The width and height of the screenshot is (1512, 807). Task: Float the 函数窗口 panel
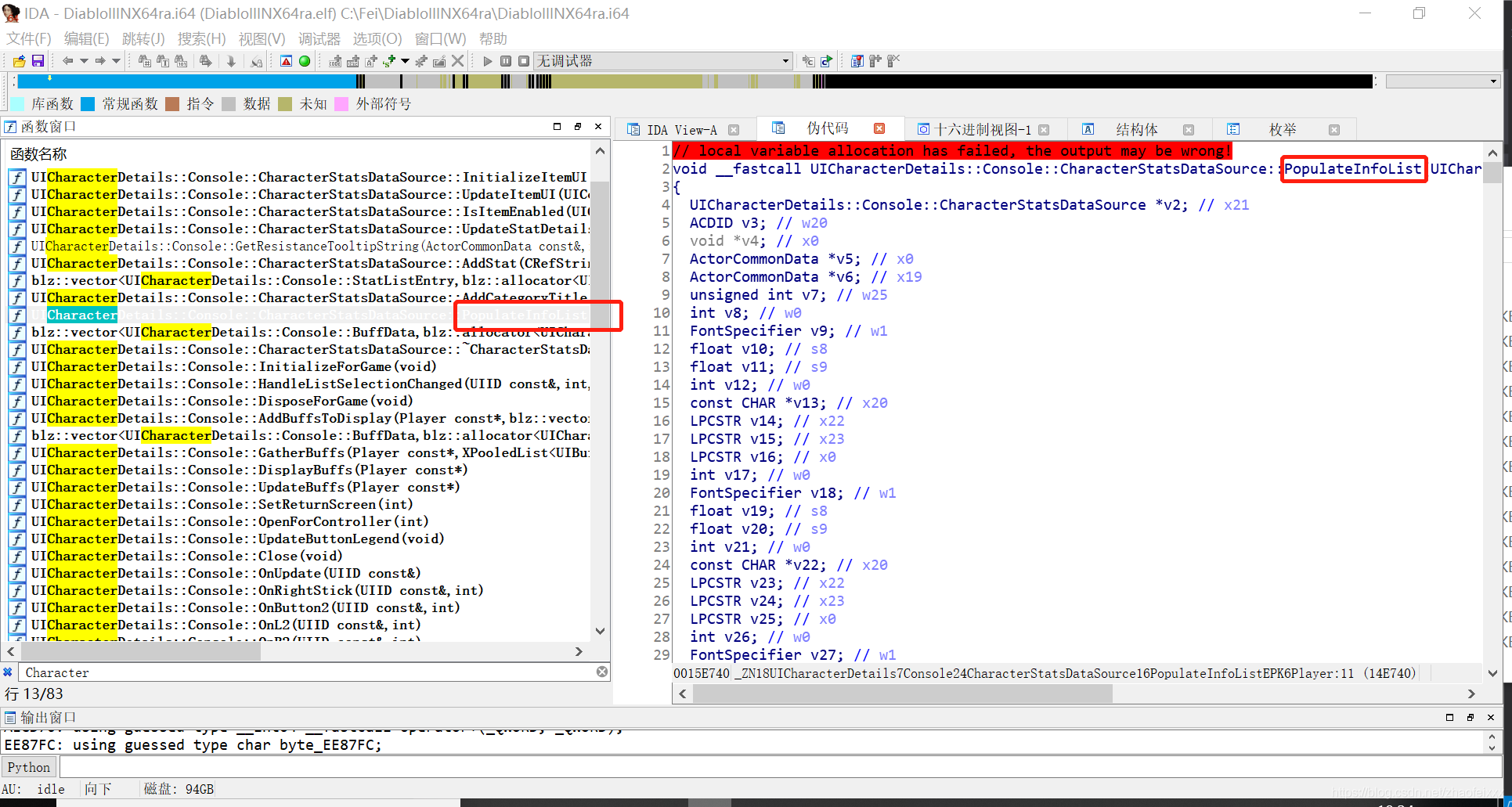click(x=578, y=126)
